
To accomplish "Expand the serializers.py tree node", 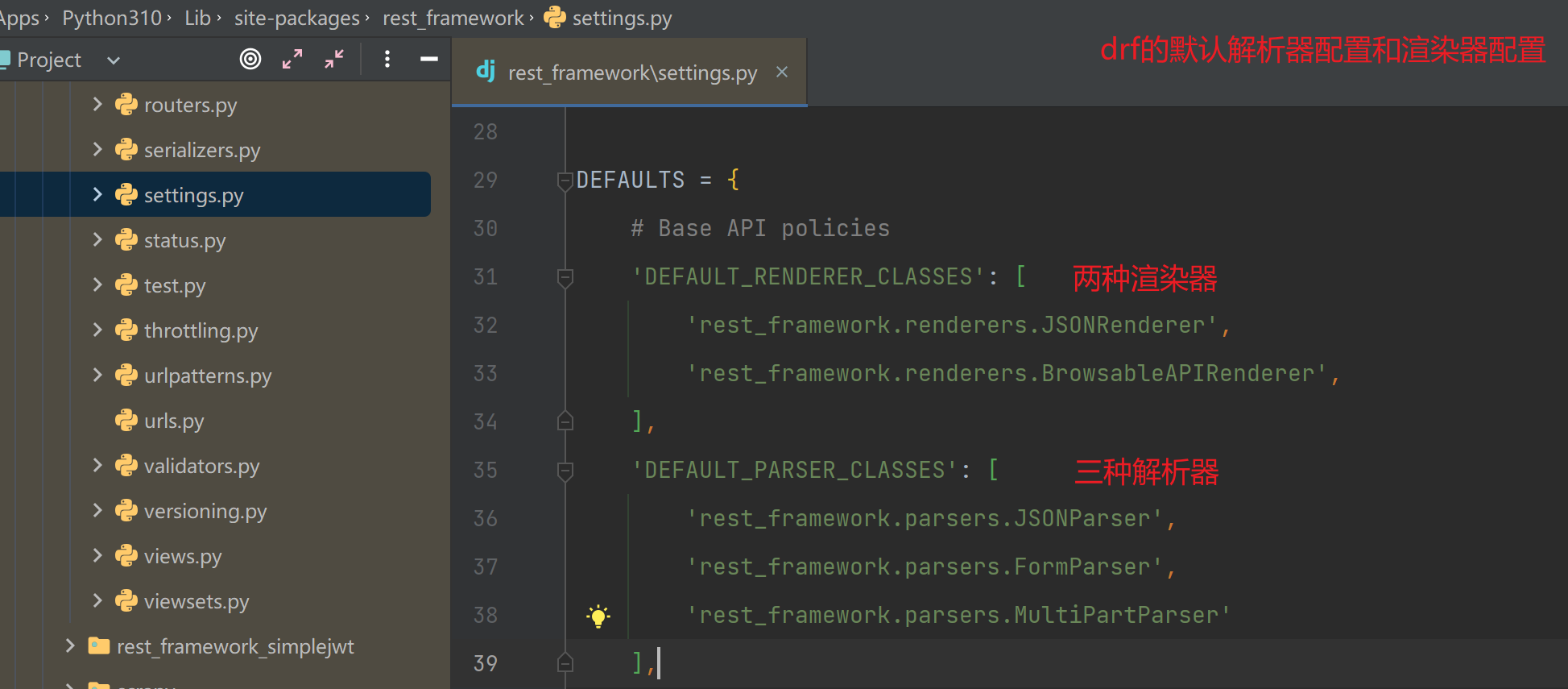I will (x=97, y=149).
